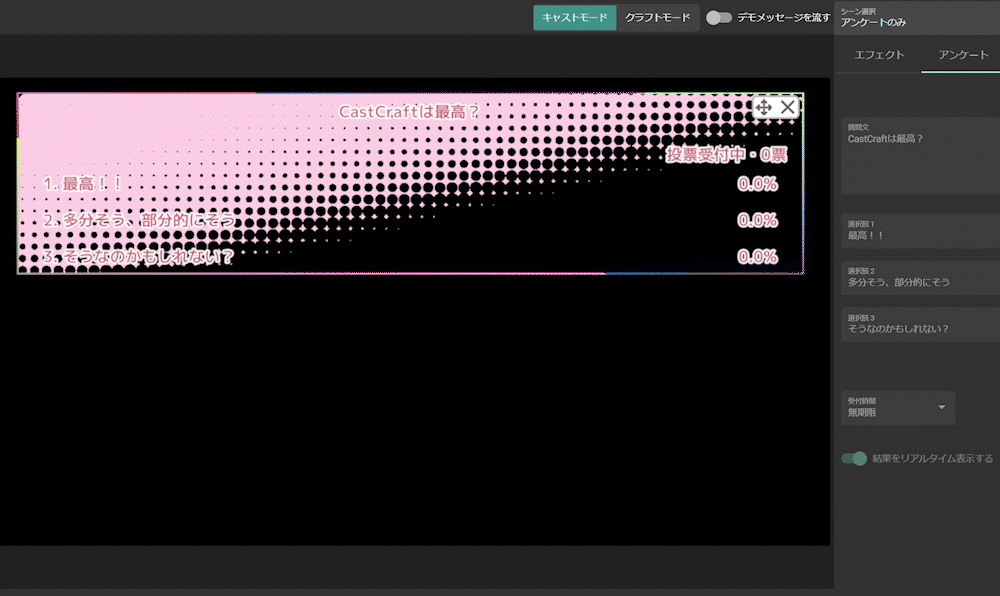Click the 0.0% value for option 1
The height and width of the screenshot is (596, 1000).
pos(758,184)
